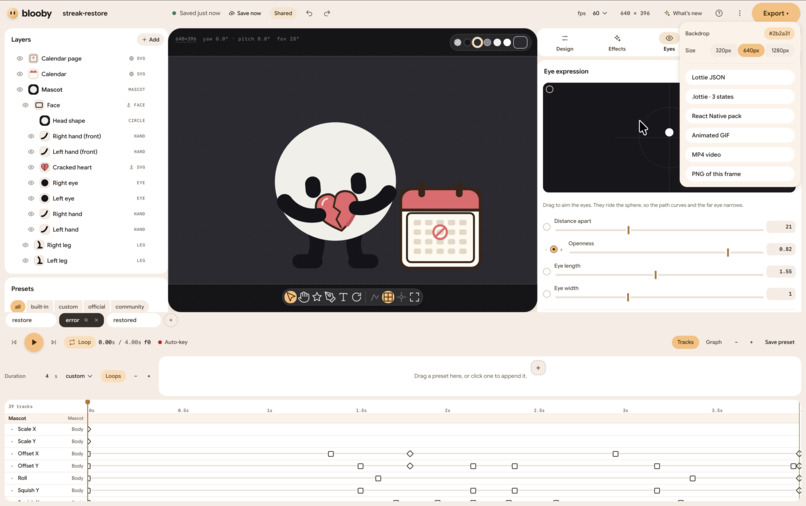Hide the Left leg layer

tap(25, 261)
